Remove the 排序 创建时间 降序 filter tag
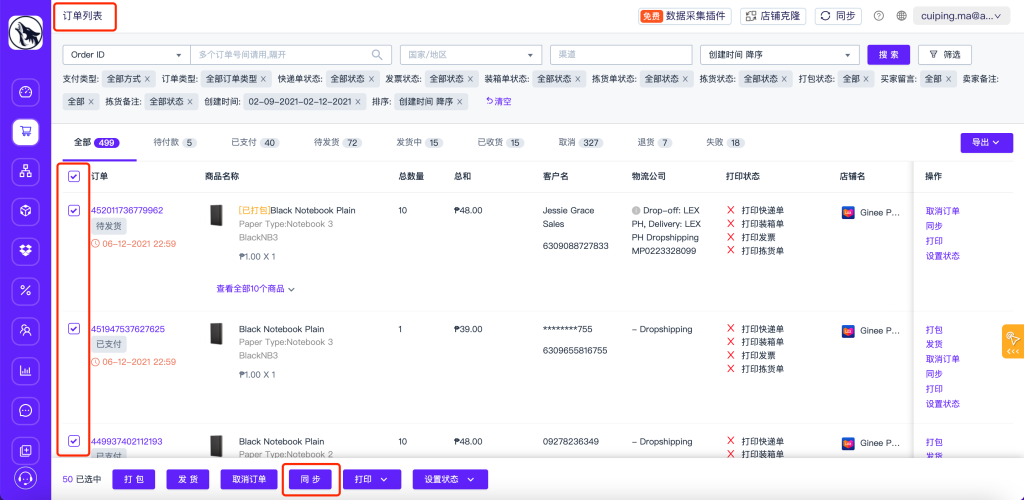The height and width of the screenshot is (500, 1024). pyautogui.click(x=459, y=102)
